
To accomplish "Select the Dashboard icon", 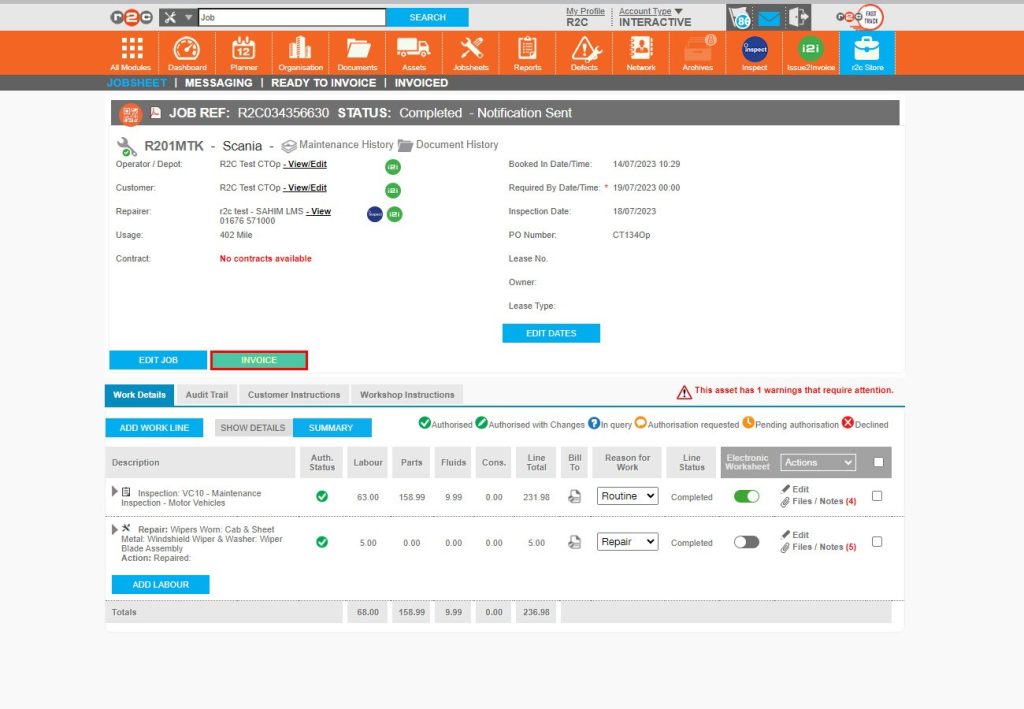I will click(187, 48).
